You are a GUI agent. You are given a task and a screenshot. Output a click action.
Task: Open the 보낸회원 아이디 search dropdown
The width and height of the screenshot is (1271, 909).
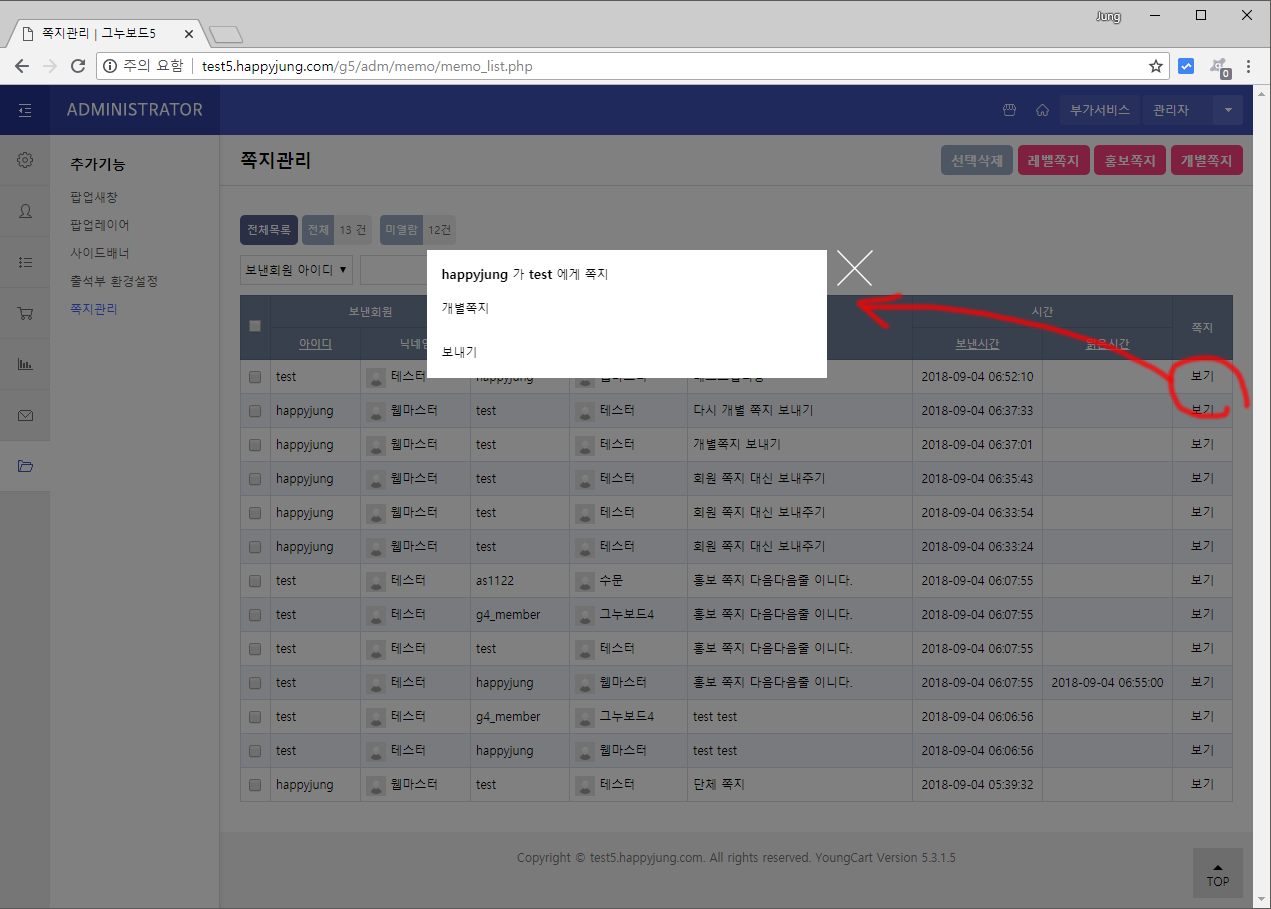click(296, 269)
